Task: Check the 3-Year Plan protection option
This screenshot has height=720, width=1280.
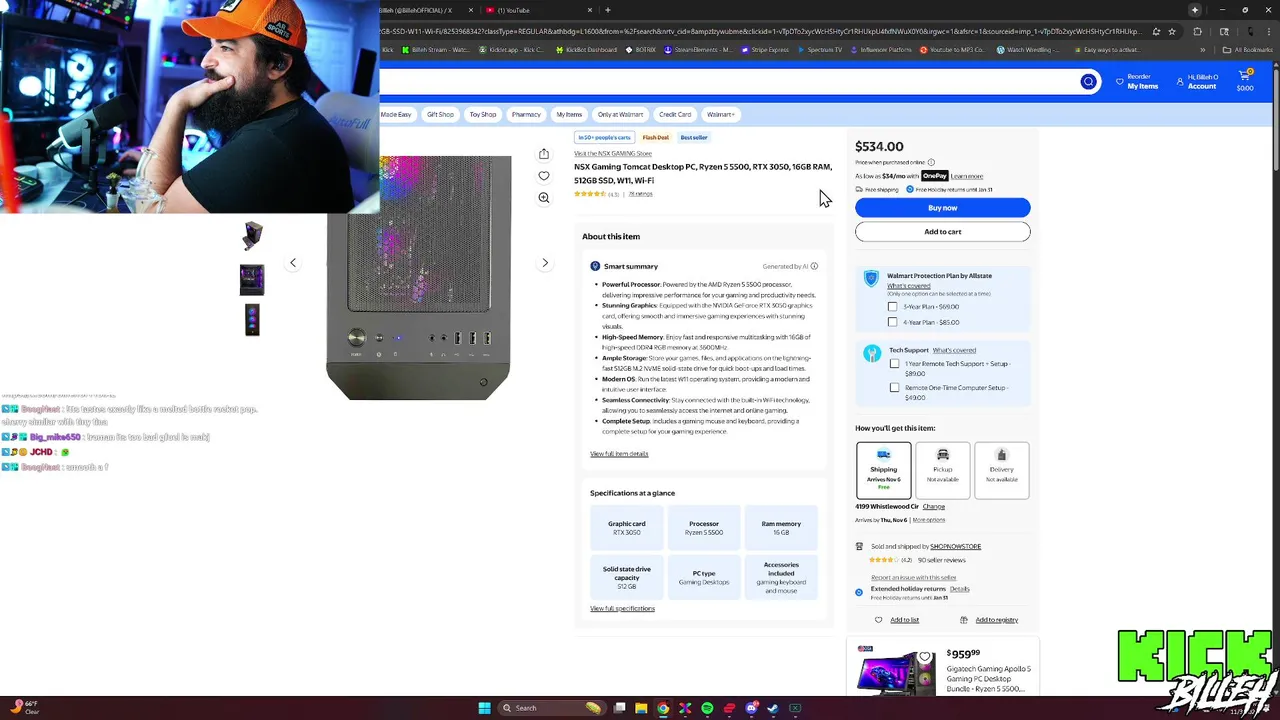Action: click(893, 307)
